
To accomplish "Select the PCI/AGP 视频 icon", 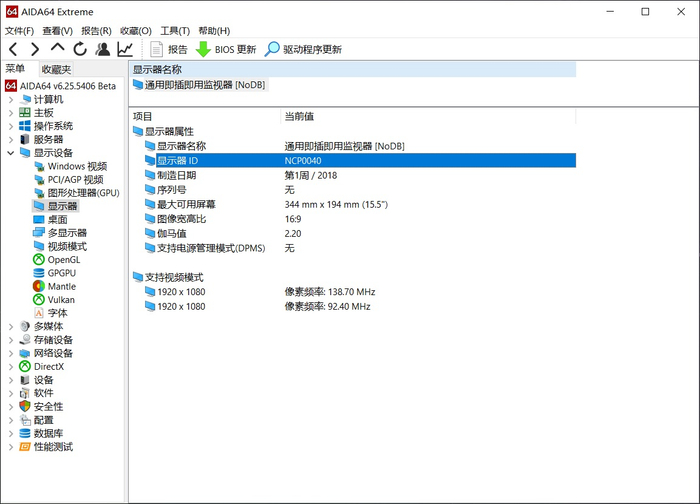I will tap(39, 180).
